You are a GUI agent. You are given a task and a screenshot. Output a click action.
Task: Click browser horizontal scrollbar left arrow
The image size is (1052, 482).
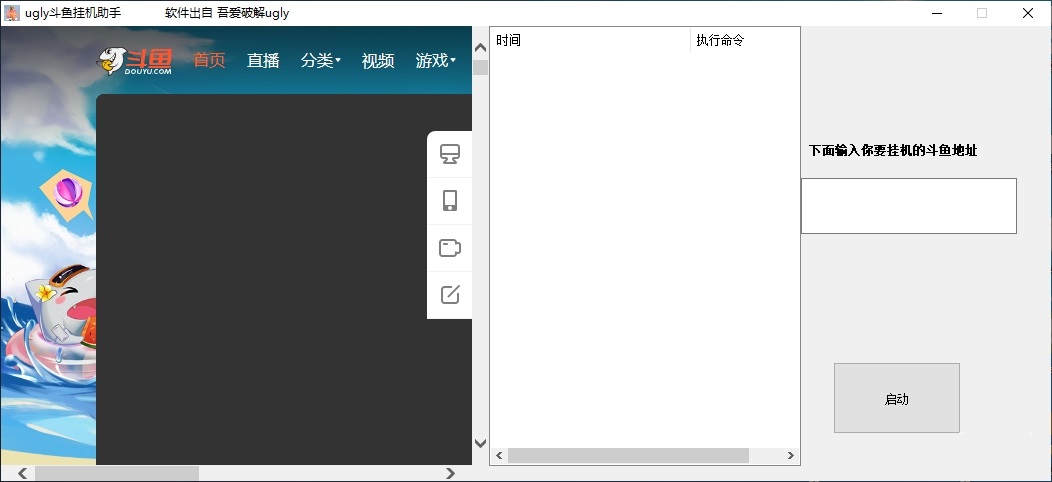(x=22, y=473)
